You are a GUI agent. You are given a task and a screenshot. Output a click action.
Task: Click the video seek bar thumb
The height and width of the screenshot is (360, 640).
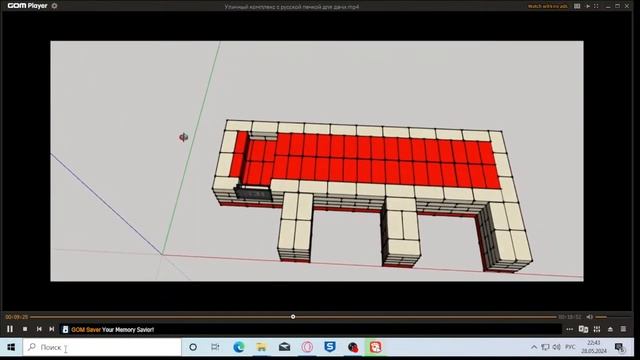(x=293, y=317)
